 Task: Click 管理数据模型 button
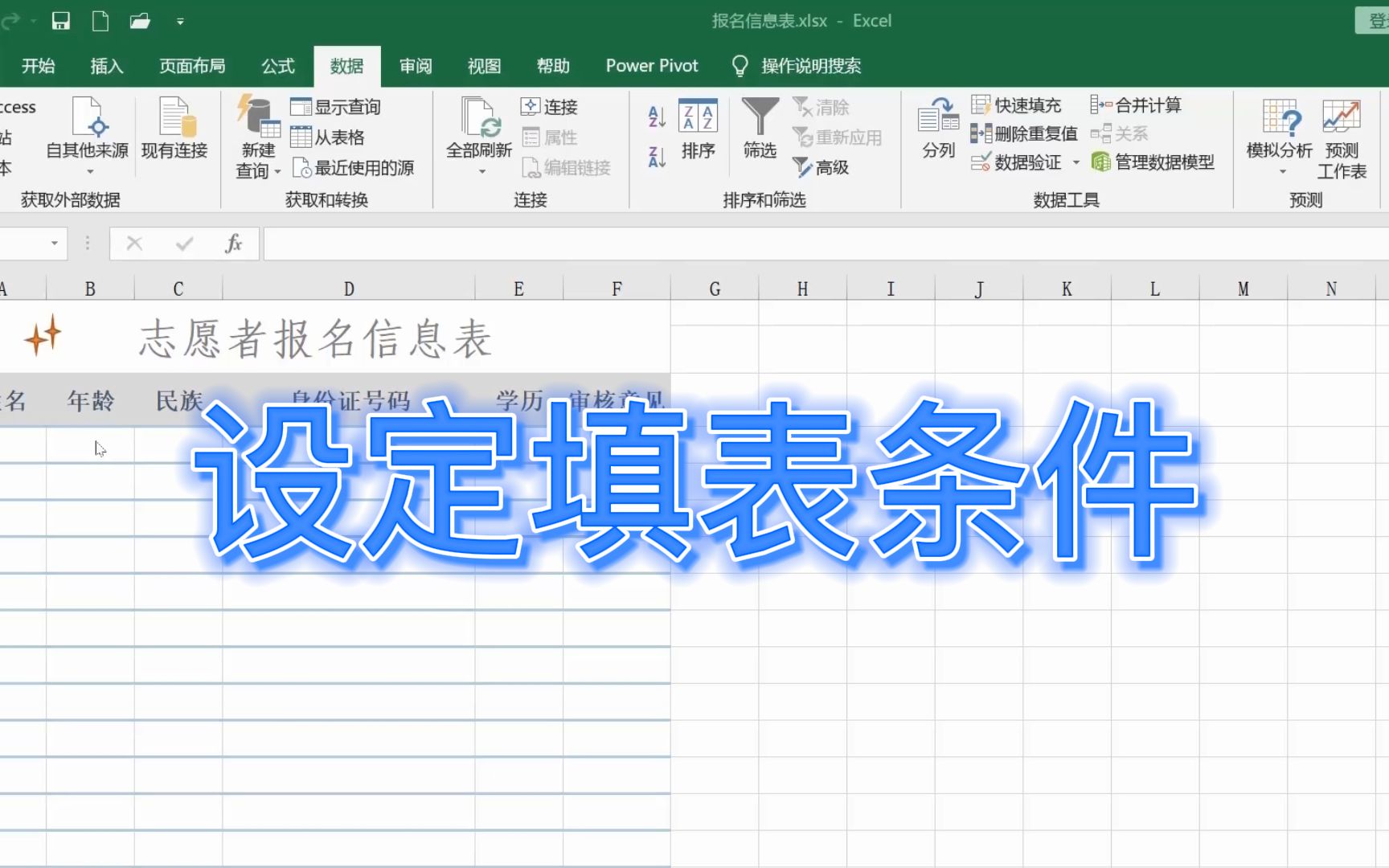1153,162
